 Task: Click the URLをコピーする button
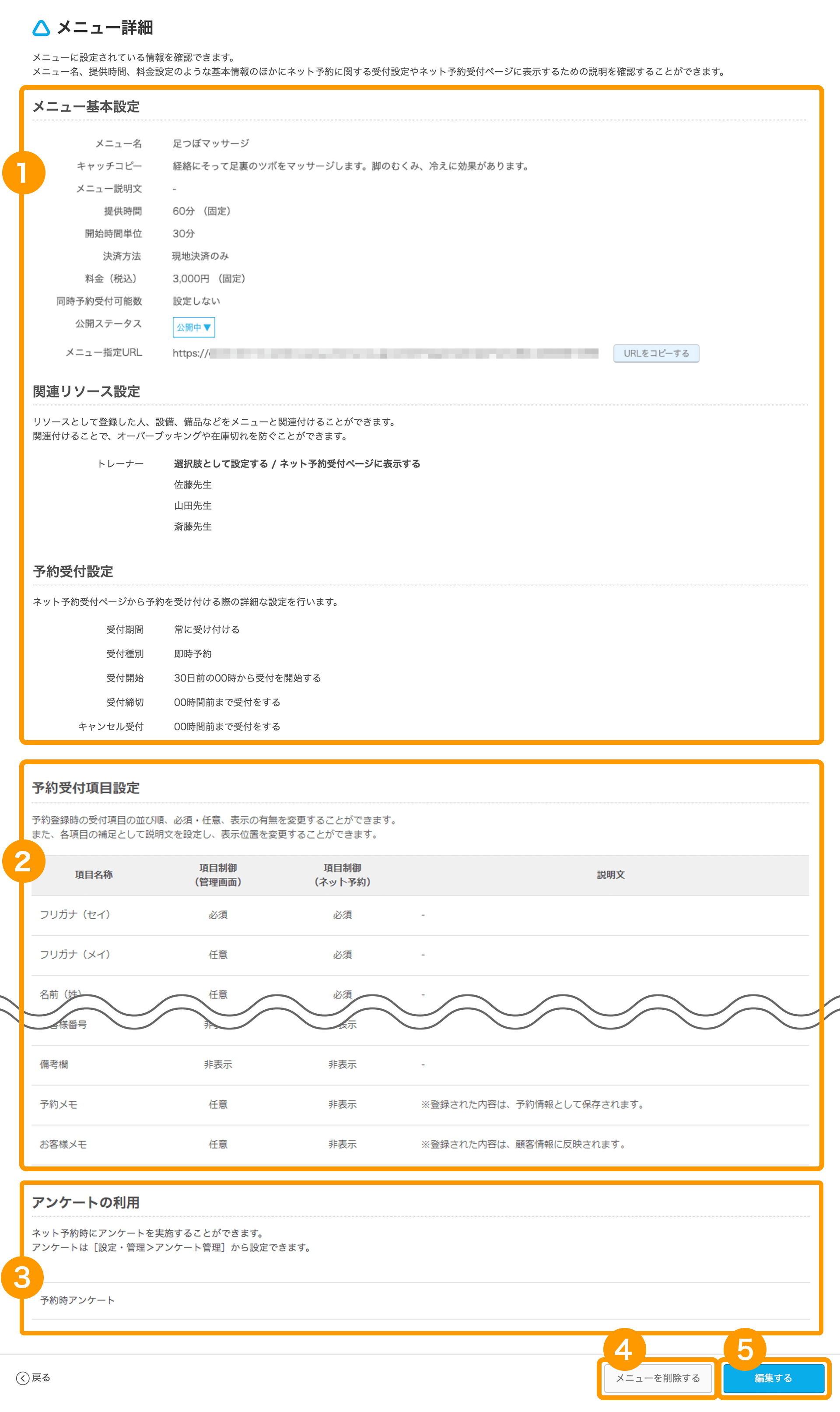[655, 353]
